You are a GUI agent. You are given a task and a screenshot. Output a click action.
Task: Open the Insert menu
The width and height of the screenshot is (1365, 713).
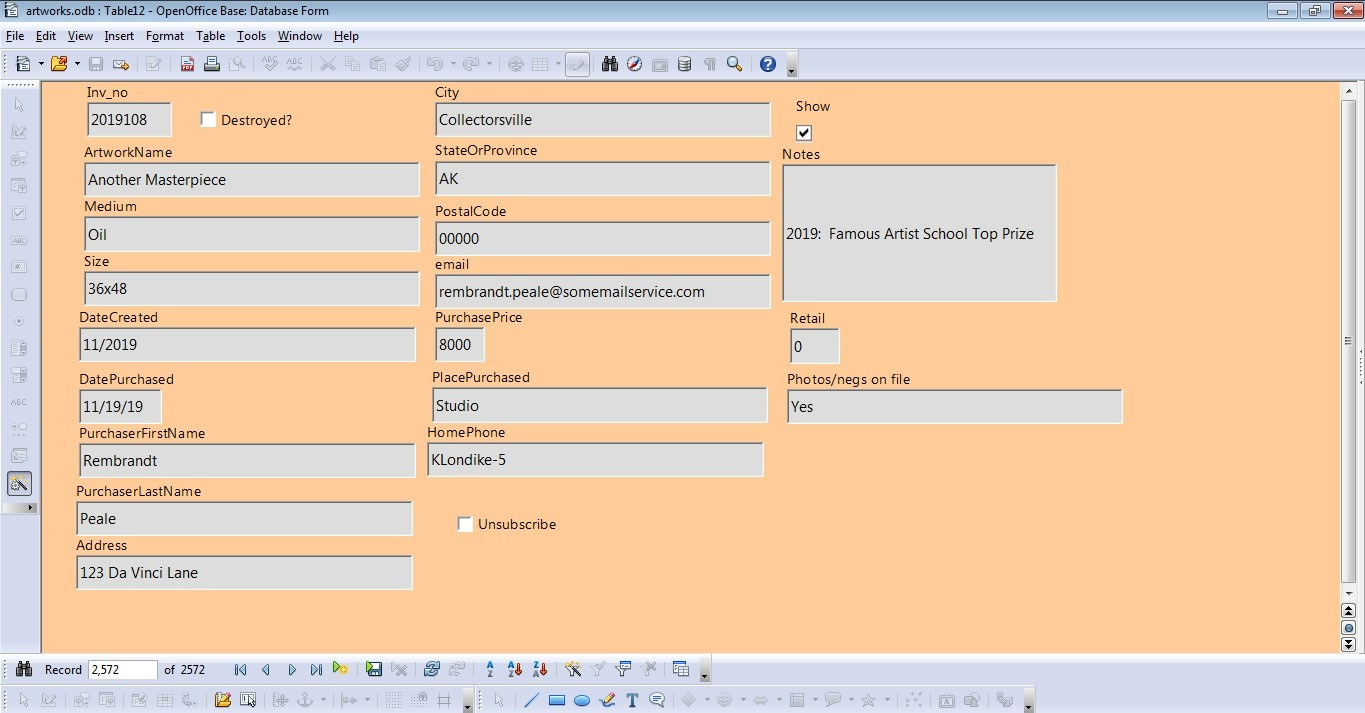[x=119, y=36]
